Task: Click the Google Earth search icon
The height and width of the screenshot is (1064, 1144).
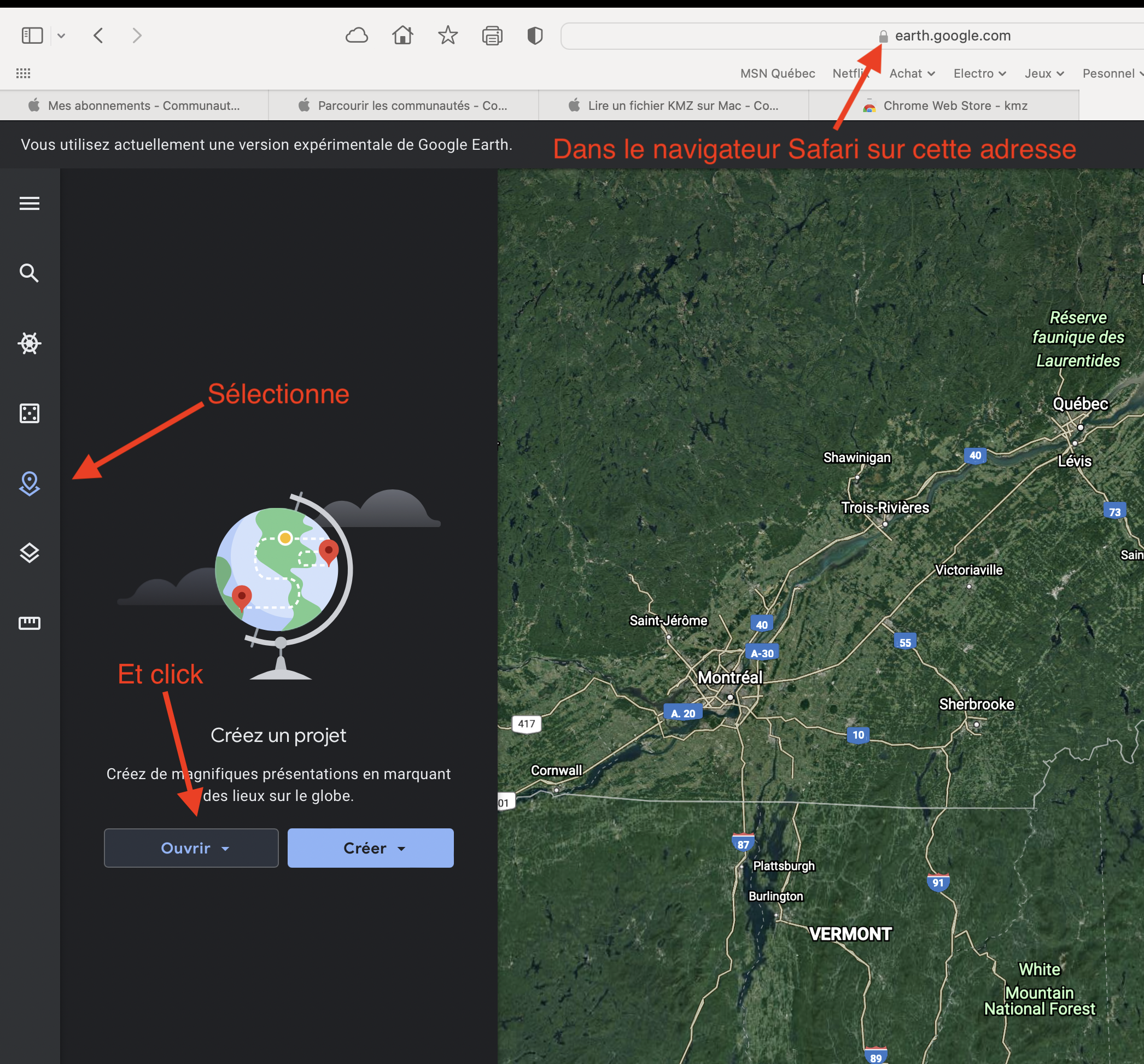Action: tap(30, 273)
